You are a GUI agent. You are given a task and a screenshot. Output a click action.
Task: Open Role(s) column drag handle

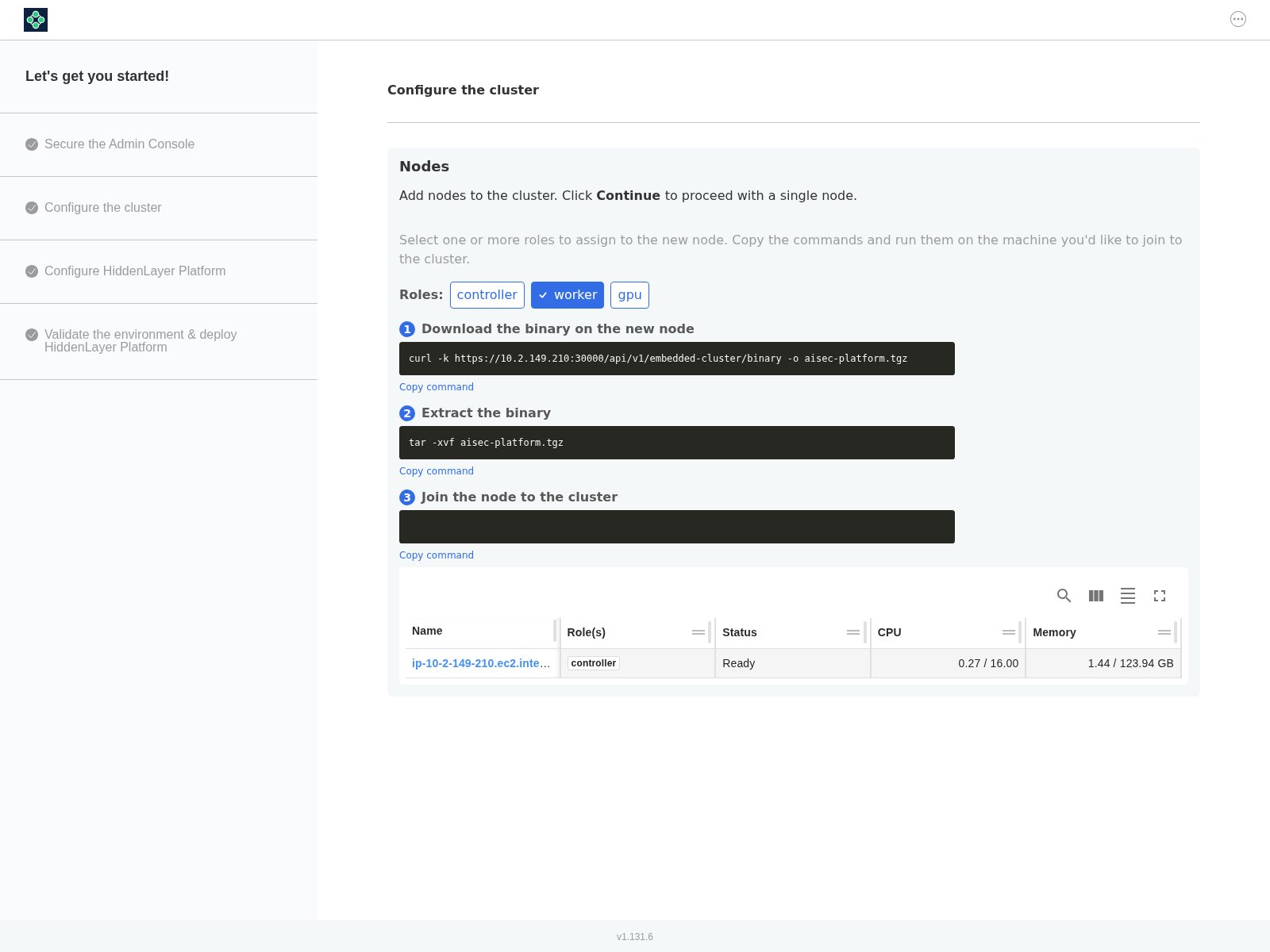point(698,632)
